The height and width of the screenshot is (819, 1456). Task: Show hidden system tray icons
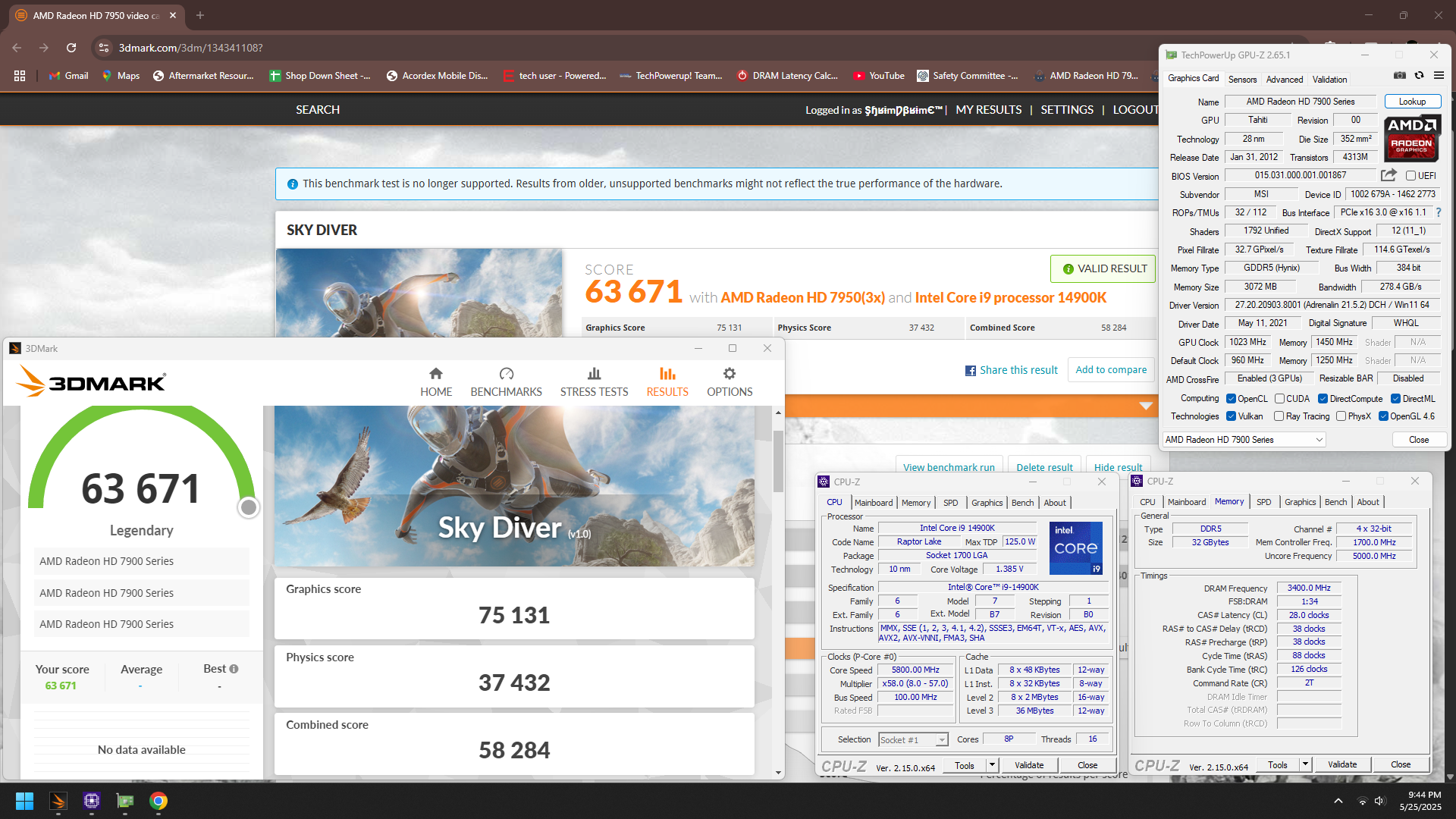point(1338,801)
